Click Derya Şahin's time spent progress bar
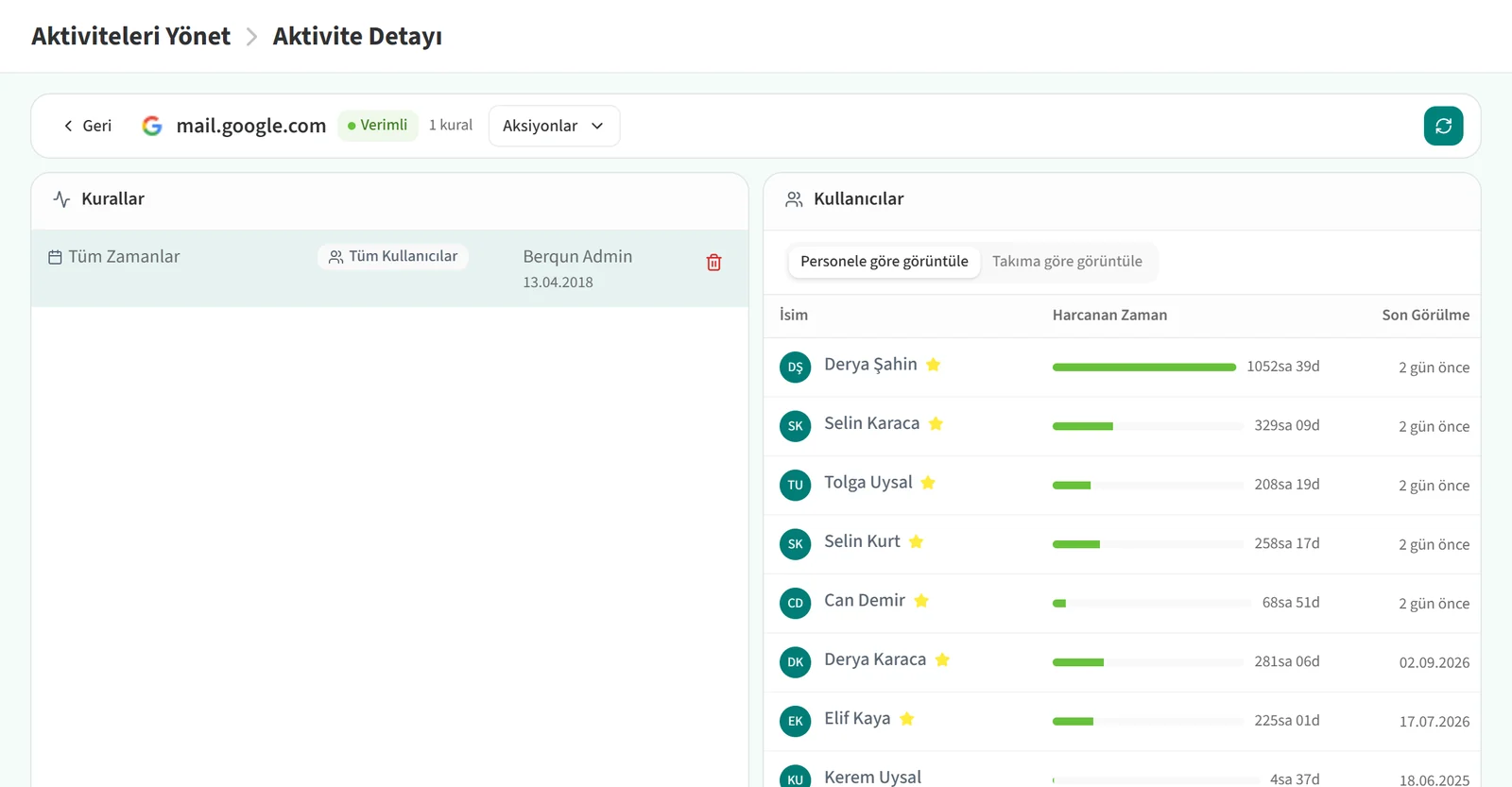1512x787 pixels. 1144,367
